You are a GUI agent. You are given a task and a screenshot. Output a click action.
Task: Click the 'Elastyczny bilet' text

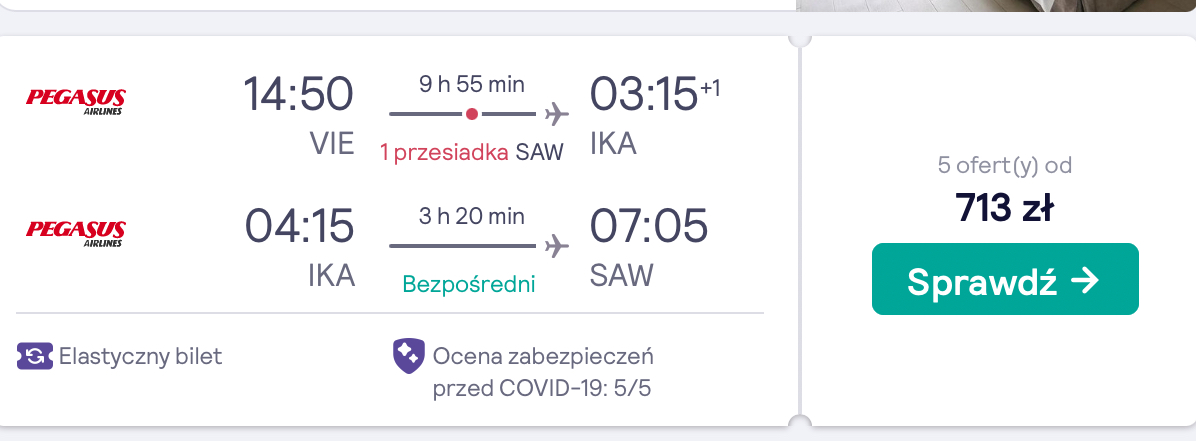pos(140,356)
